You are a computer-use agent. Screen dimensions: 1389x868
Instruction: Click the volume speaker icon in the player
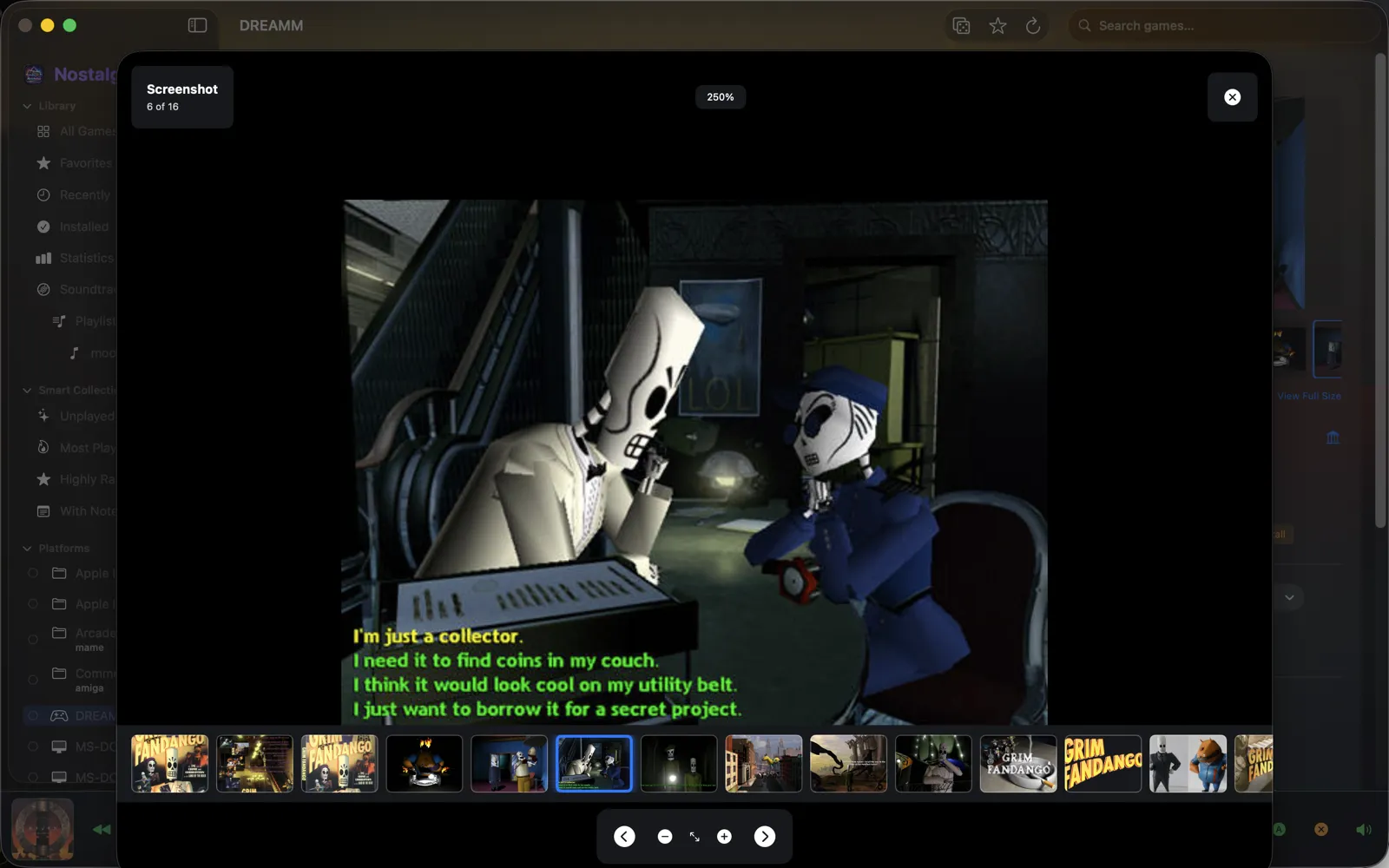(1364, 830)
